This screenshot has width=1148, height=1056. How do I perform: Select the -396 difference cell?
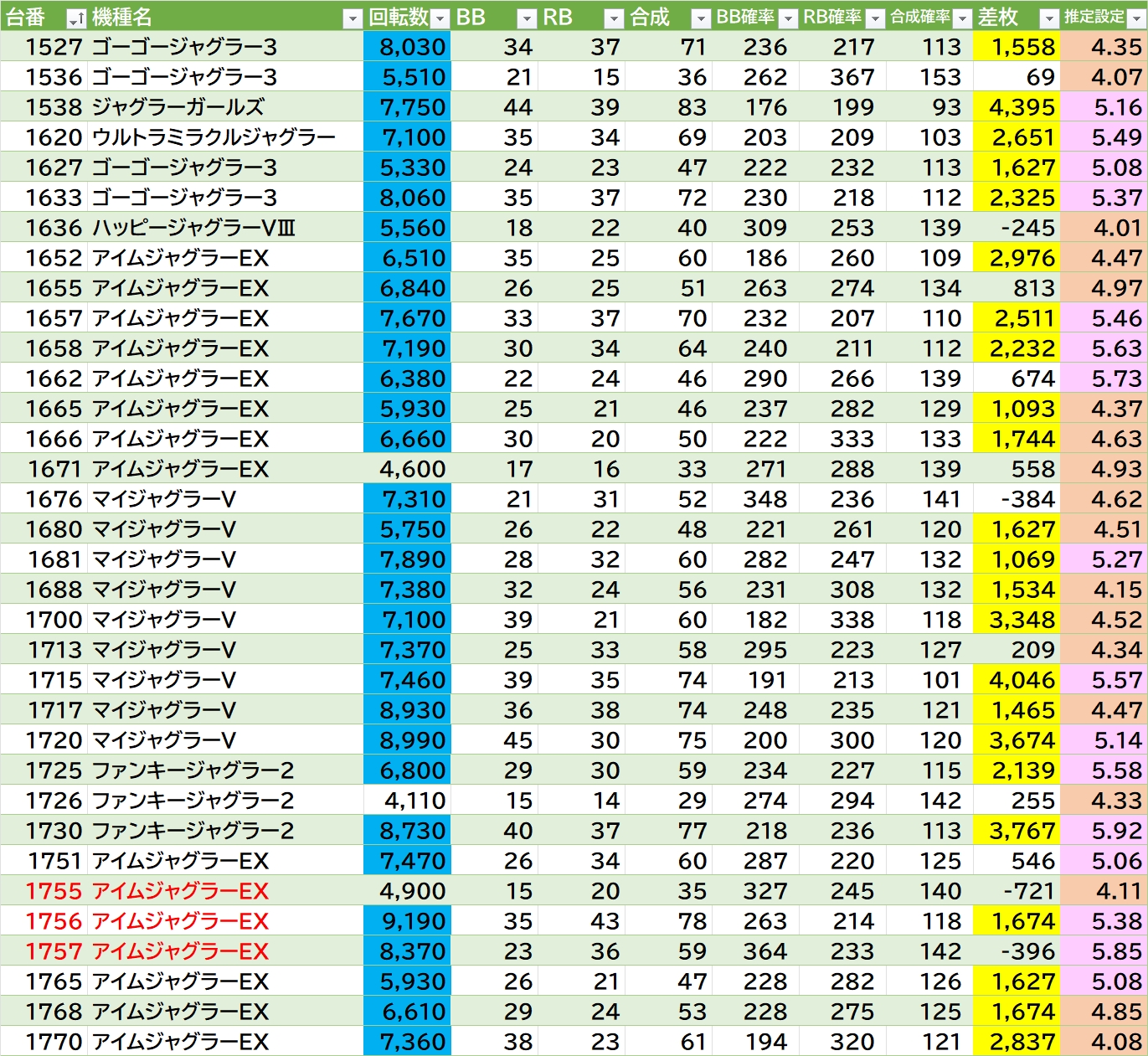point(1017,951)
